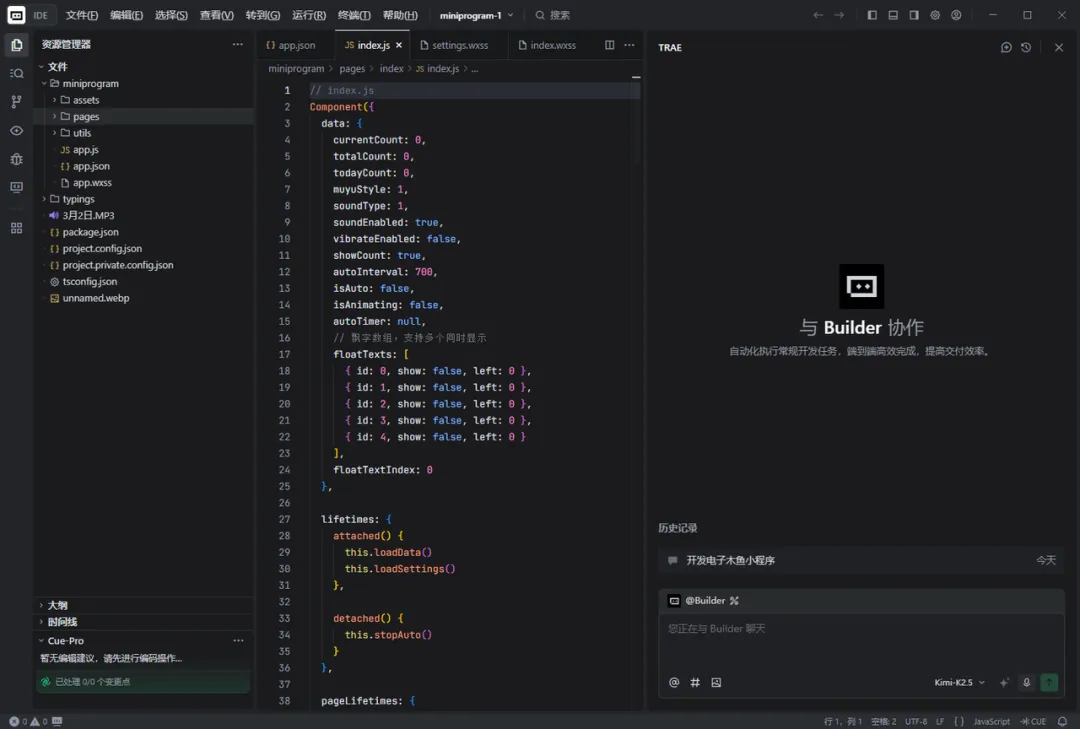Toggle the right sidebar layout icon
Viewport: 1080px width, 729px height.
click(914, 15)
